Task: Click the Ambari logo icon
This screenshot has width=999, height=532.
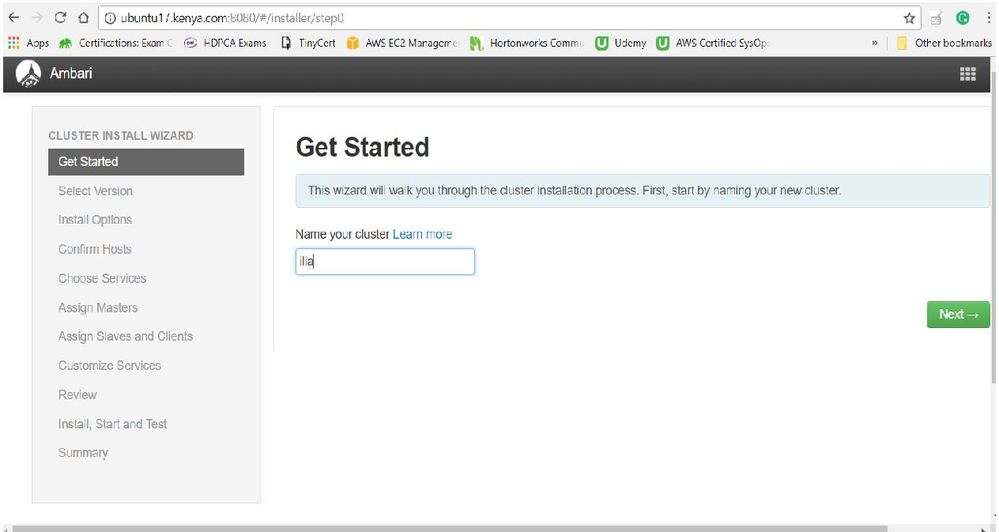Action: (x=28, y=73)
